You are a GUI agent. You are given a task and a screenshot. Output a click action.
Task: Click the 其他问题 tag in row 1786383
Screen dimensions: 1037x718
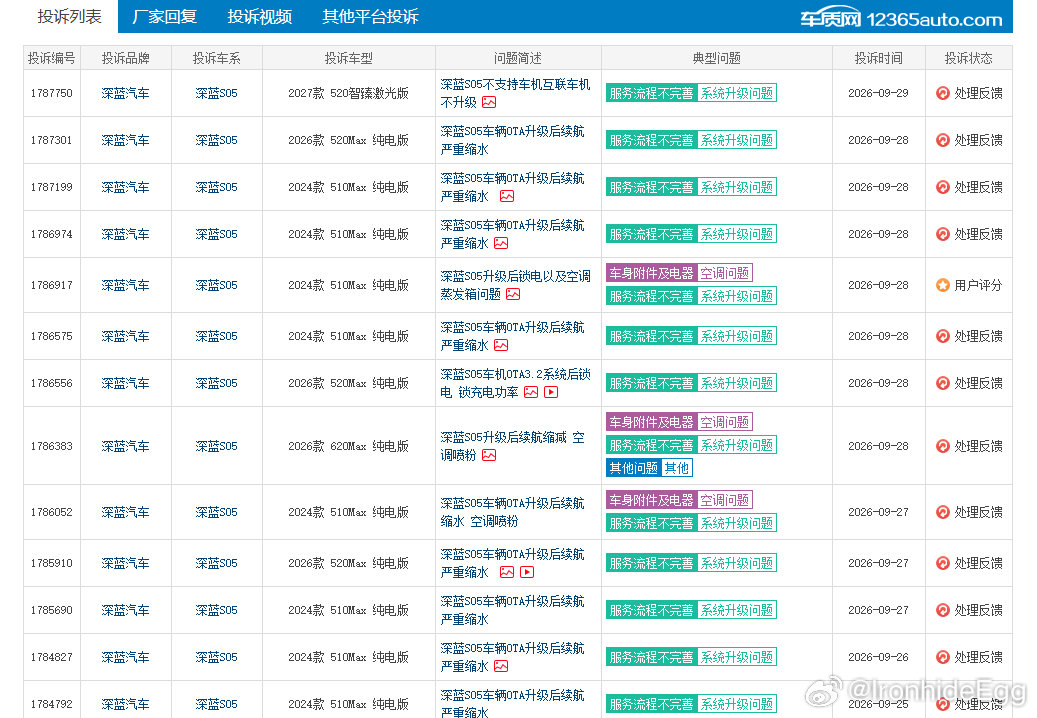pos(634,468)
